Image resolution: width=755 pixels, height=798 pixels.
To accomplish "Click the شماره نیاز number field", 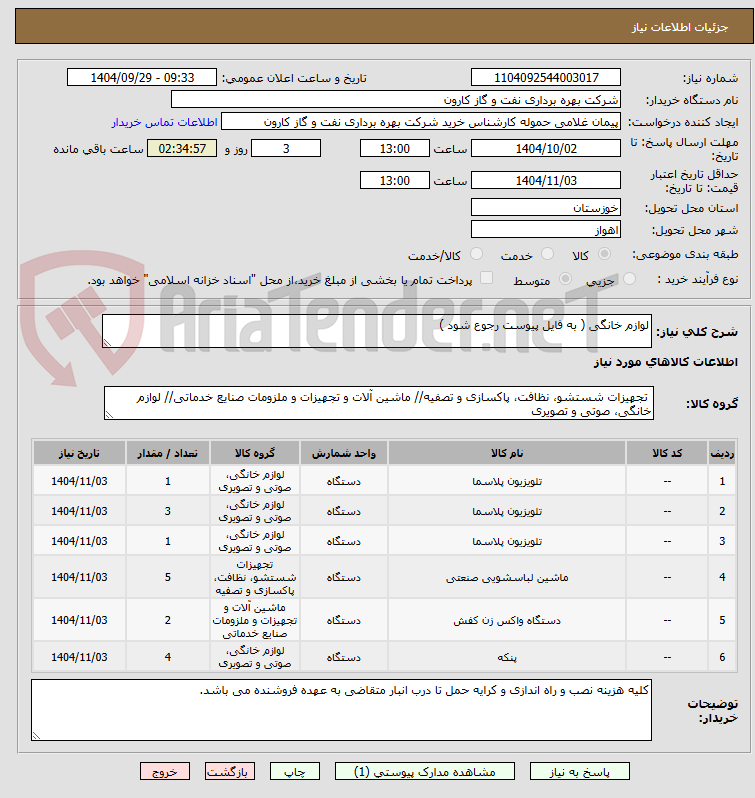I will coord(546,77).
